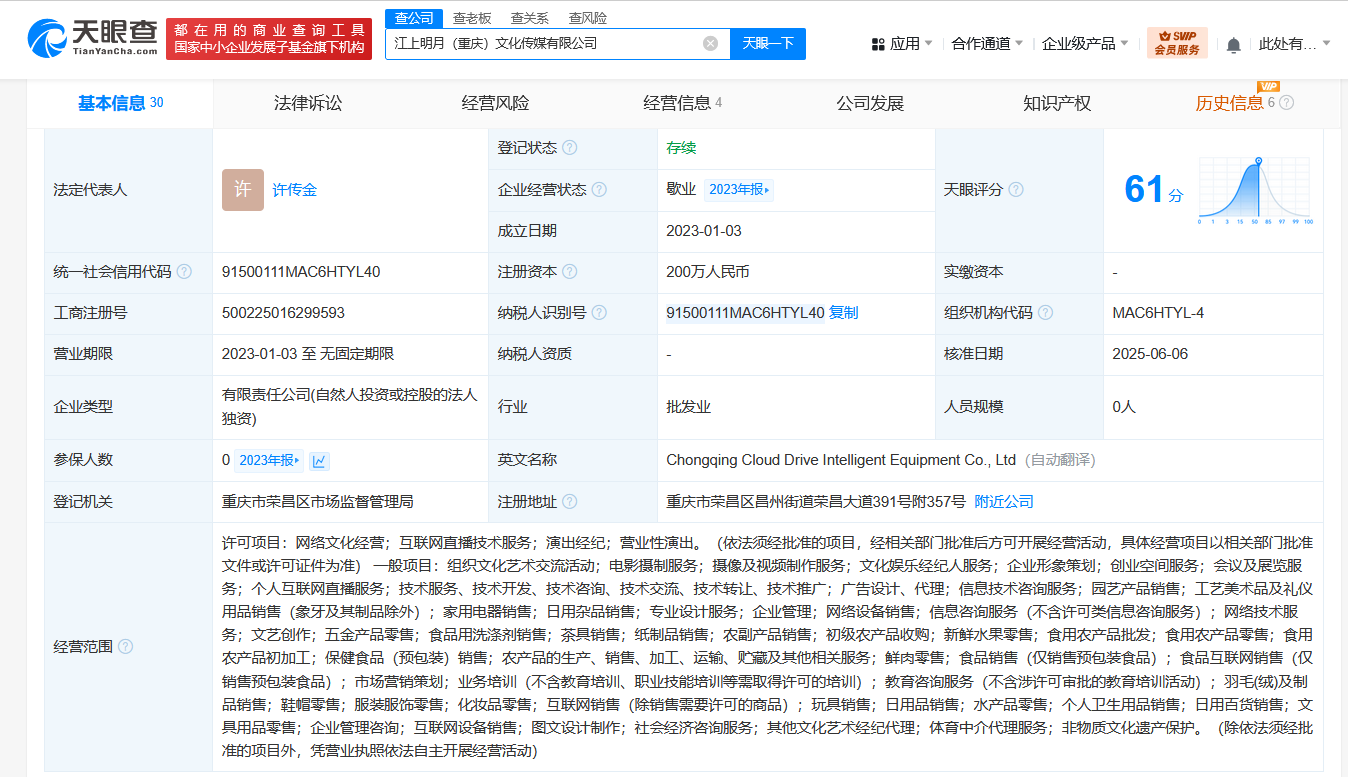The image size is (1348, 777).
Task: Open trend chart icon beside insured count
Action: point(319,461)
